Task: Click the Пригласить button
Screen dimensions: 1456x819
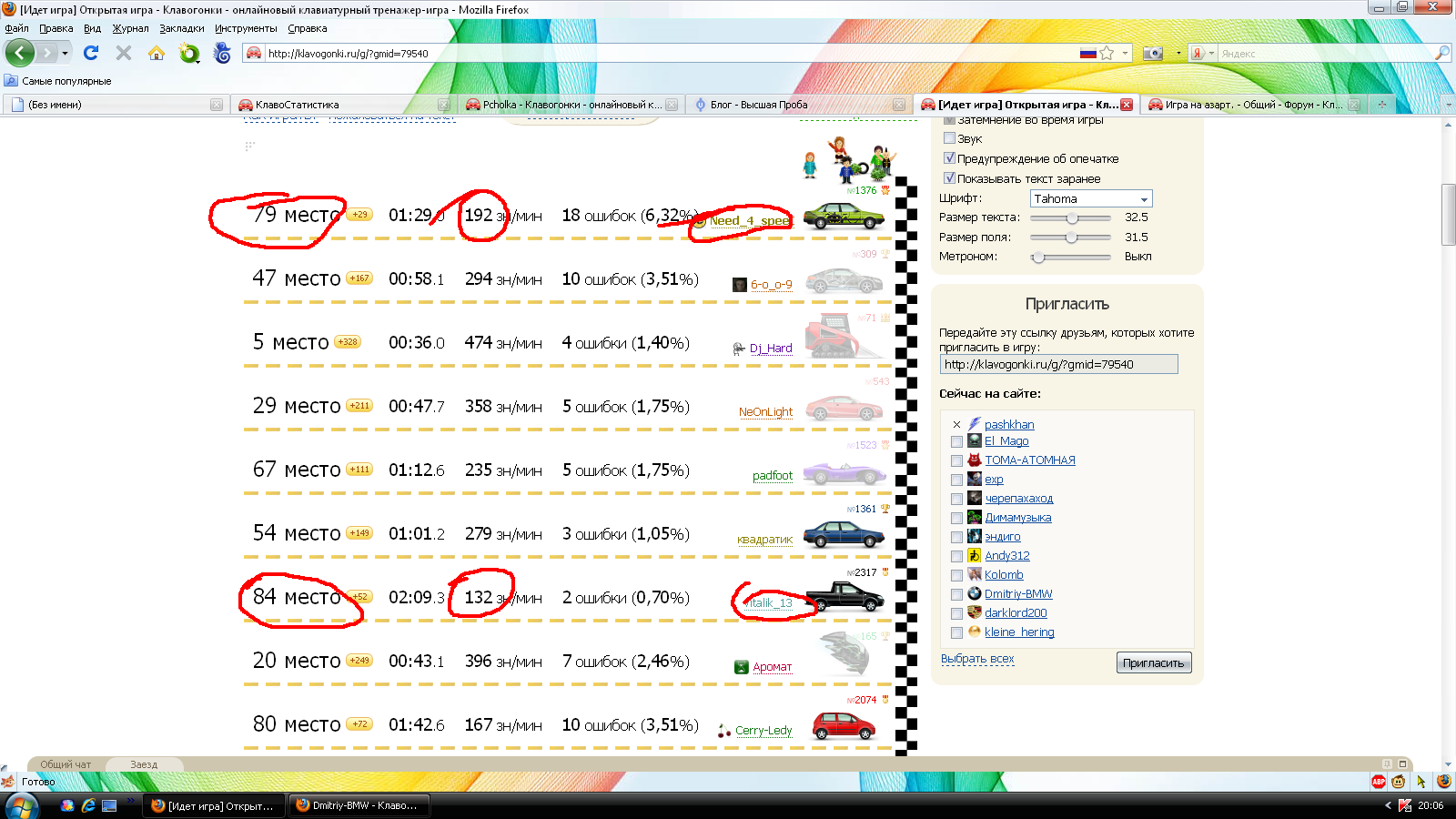Action: click(1154, 662)
